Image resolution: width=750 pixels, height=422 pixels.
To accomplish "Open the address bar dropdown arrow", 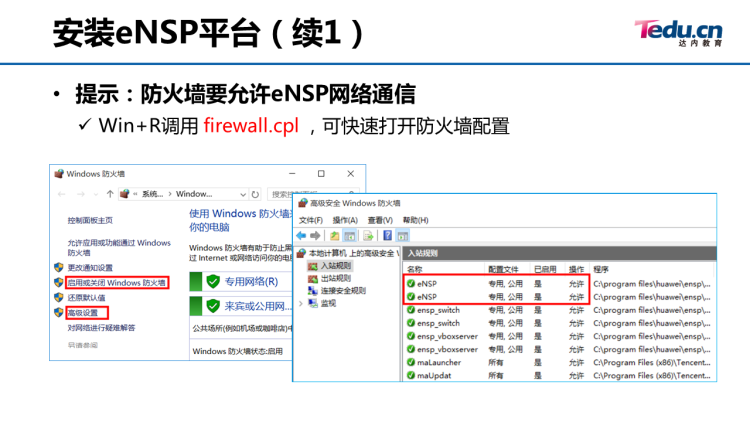I will 243,194.
